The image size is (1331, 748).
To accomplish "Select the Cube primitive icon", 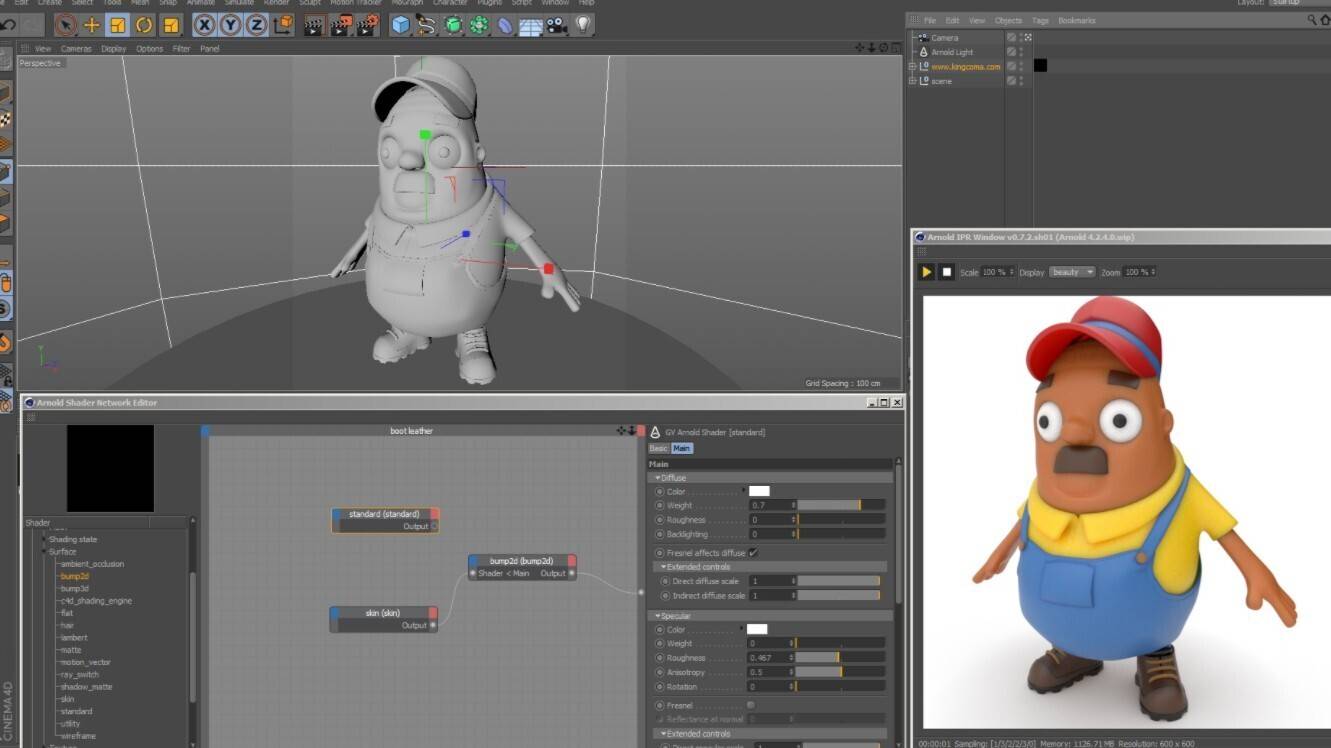I will [400, 25].
